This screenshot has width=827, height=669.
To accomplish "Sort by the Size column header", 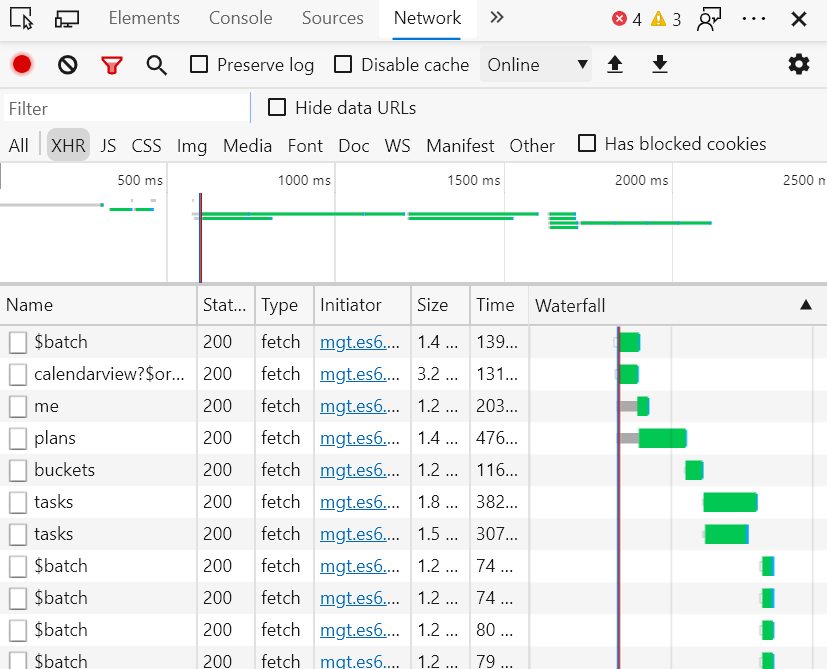I will click(440, 305).
